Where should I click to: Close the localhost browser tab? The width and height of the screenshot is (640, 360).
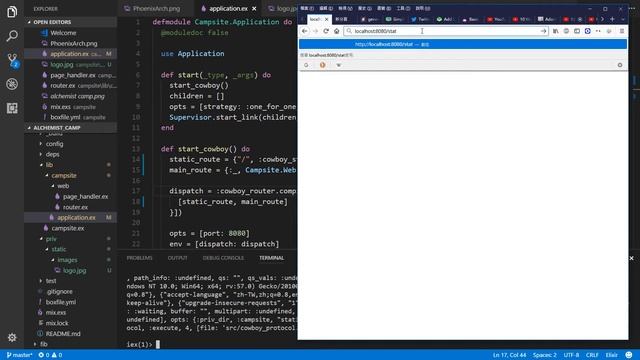[x=326, y=19]
